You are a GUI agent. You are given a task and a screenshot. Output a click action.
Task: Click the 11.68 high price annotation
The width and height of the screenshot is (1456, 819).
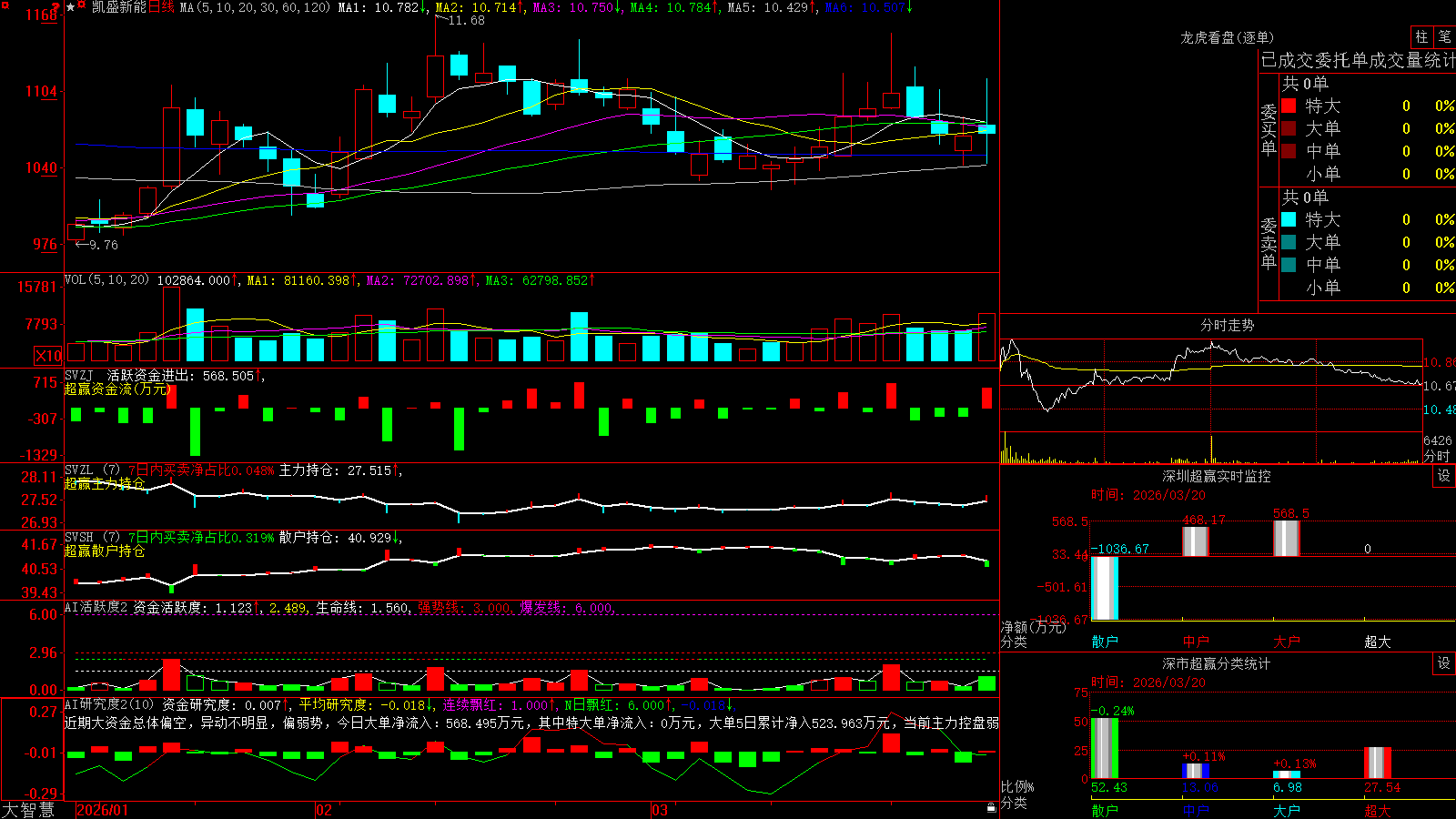[x=466, y=20]
